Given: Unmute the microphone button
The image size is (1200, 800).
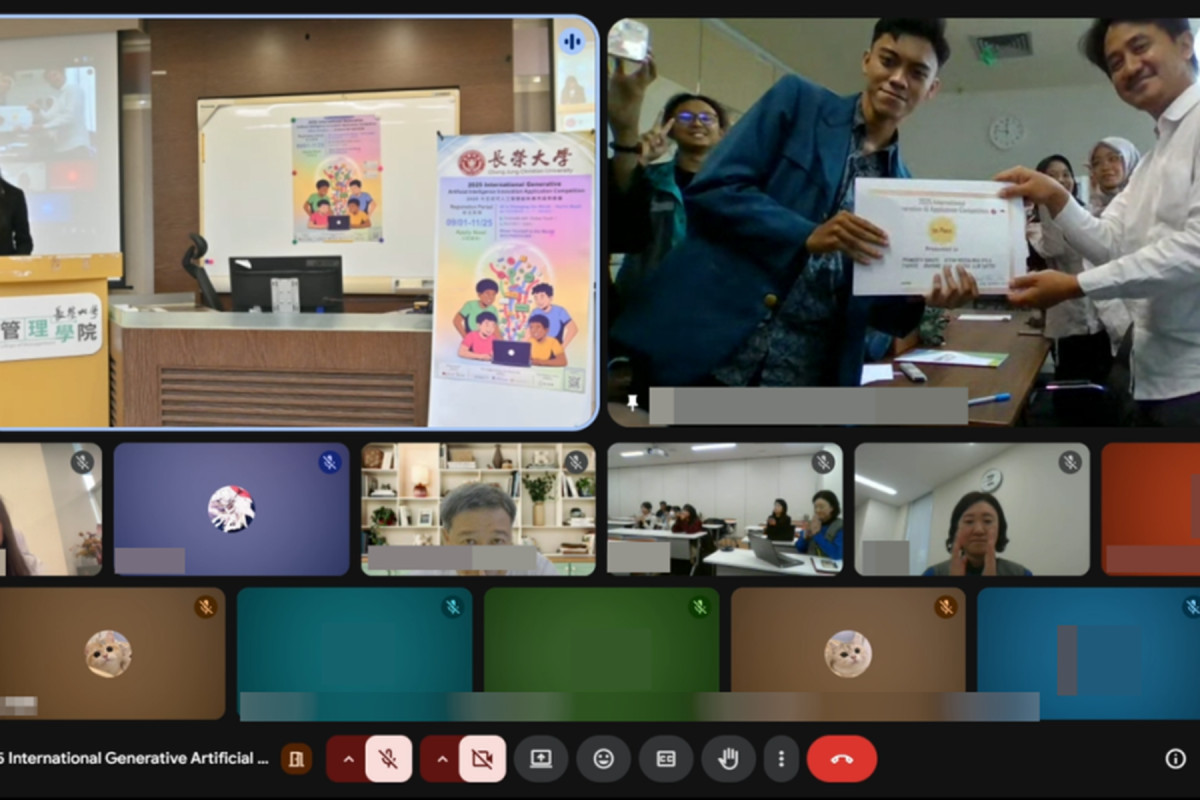Looking at the screenshot, I should click(x=388, y=759).
